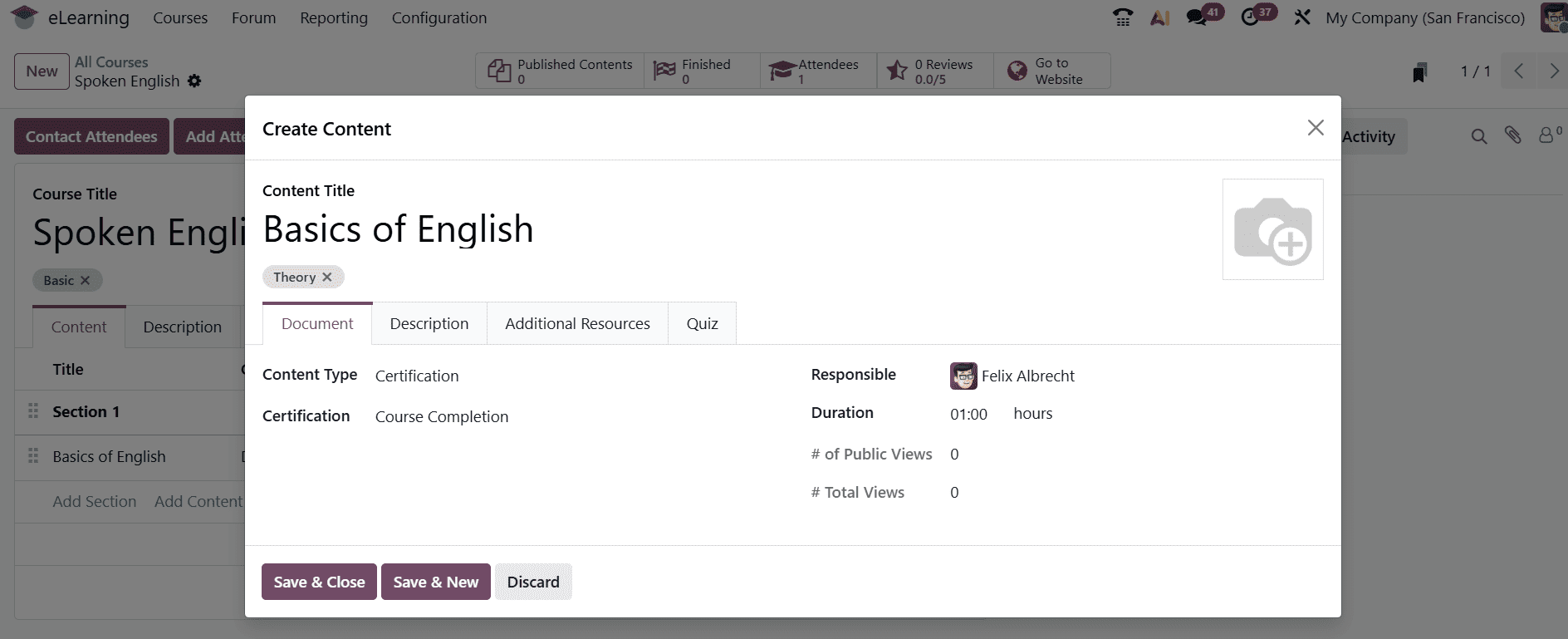Open the AI assistant icon
The width and height of the screenshot is (1568, 639).
pos(1160,17)
